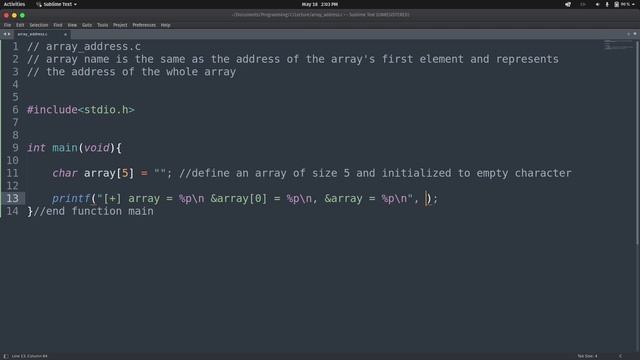Open the Goto menu
The image size is (640, 360).
tap(87, 25)
